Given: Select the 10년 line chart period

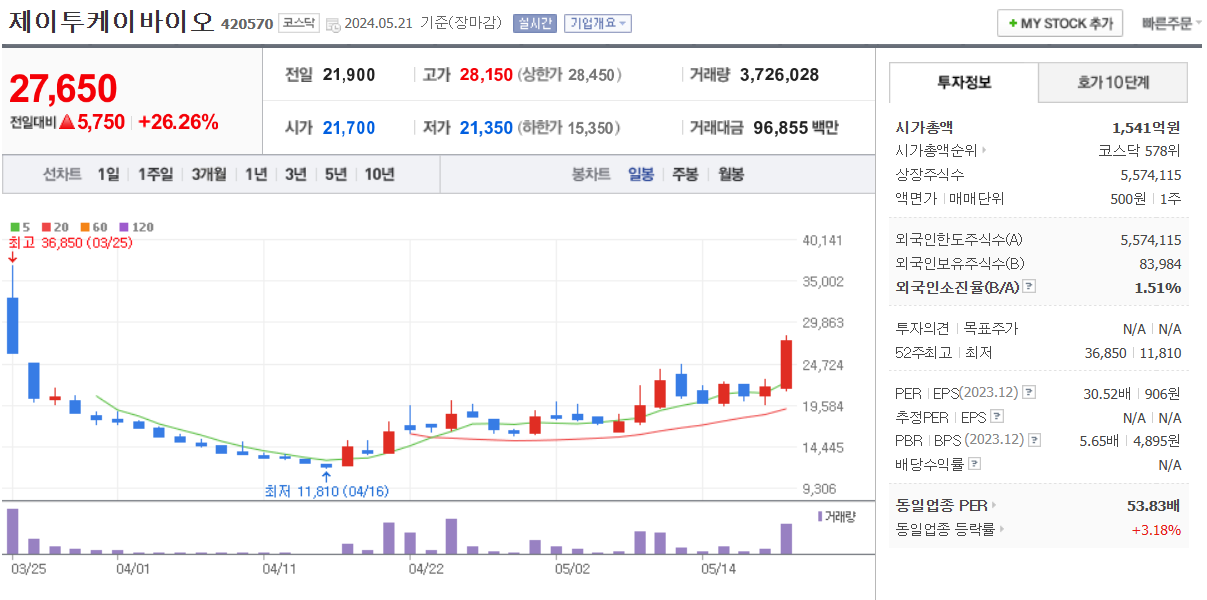Looking at the screenshot, I should [379, 174].
